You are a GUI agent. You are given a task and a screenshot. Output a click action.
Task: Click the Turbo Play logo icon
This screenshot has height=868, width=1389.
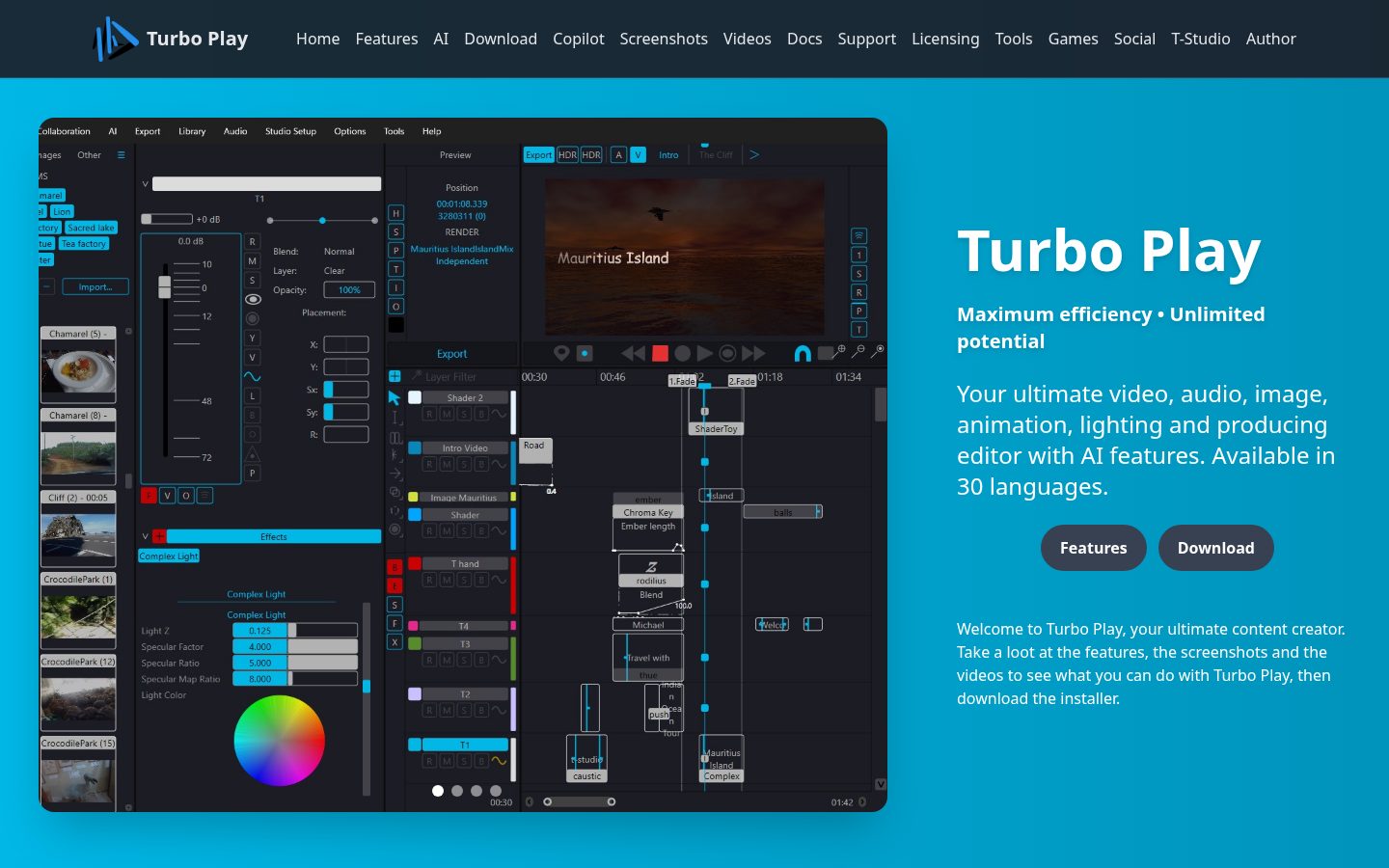(115, 39)
